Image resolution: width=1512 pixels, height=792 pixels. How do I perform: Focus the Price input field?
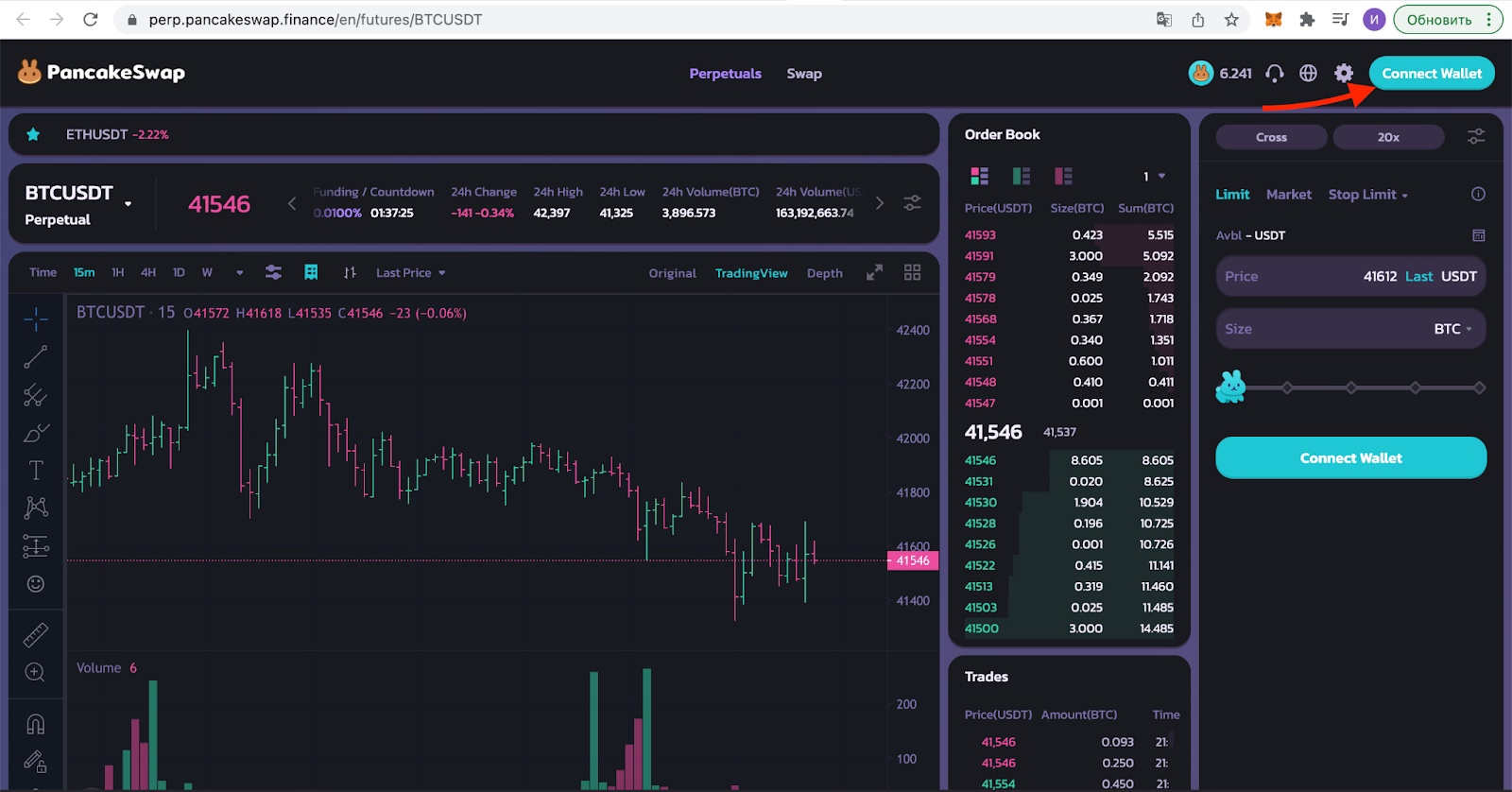click(x=1350, y=276)
